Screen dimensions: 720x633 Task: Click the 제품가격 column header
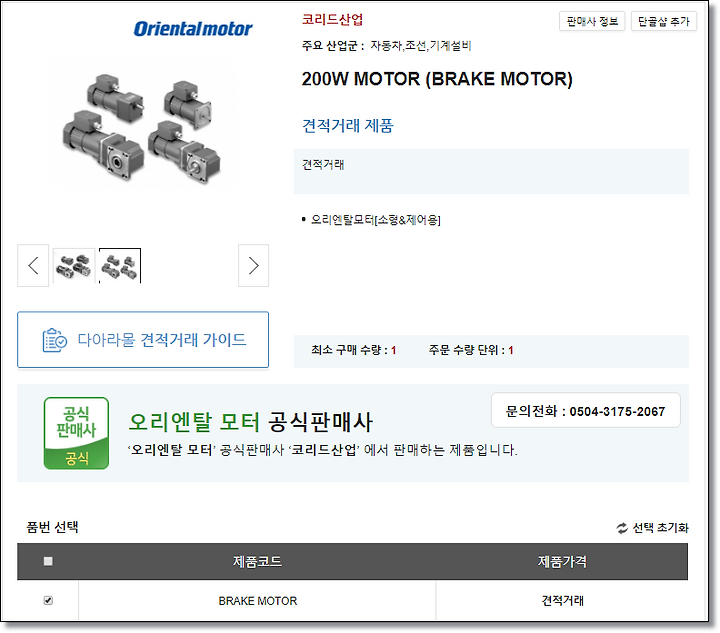[x=562, y=561]
